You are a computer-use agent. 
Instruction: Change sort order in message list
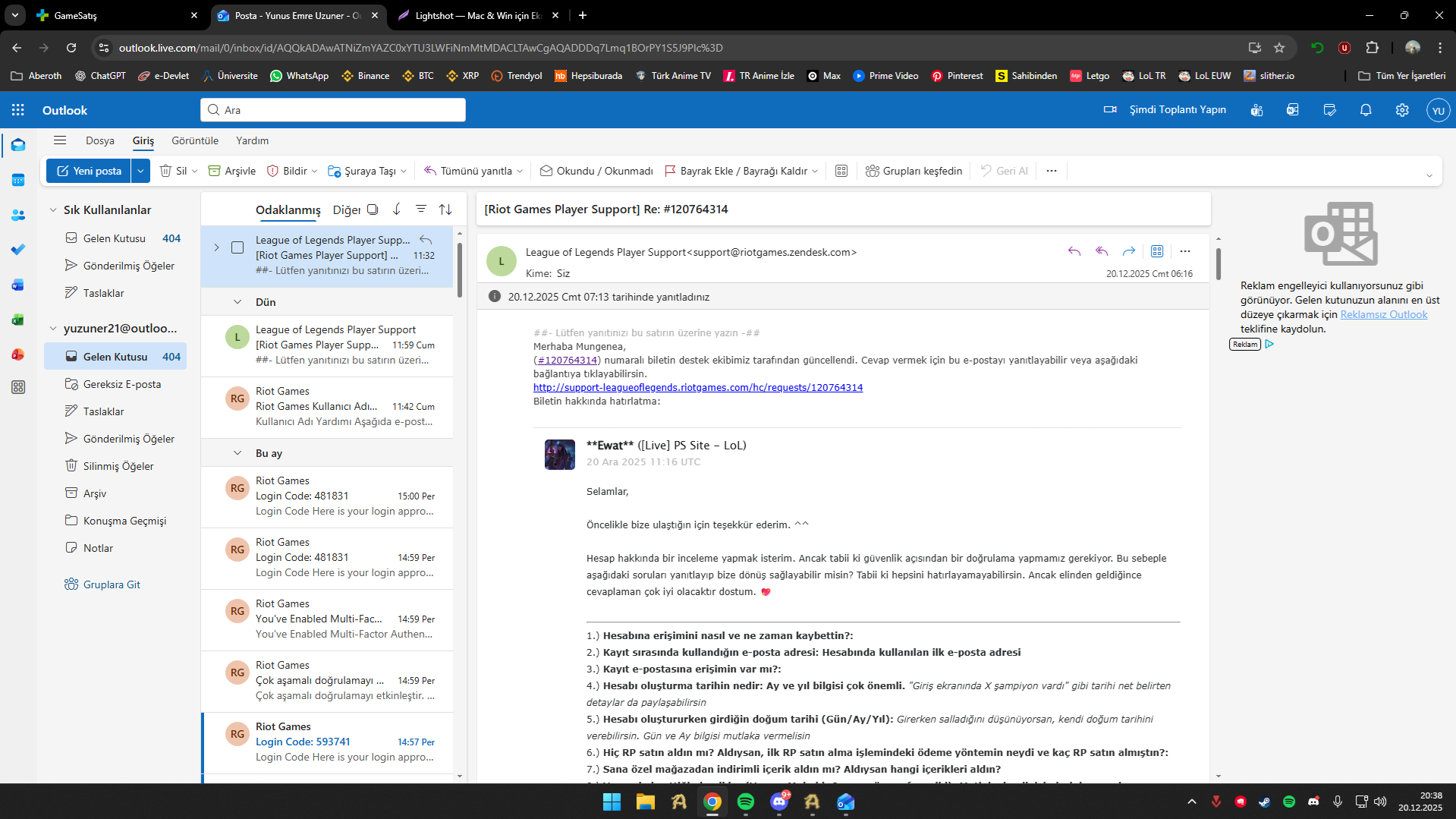[445, 209]
